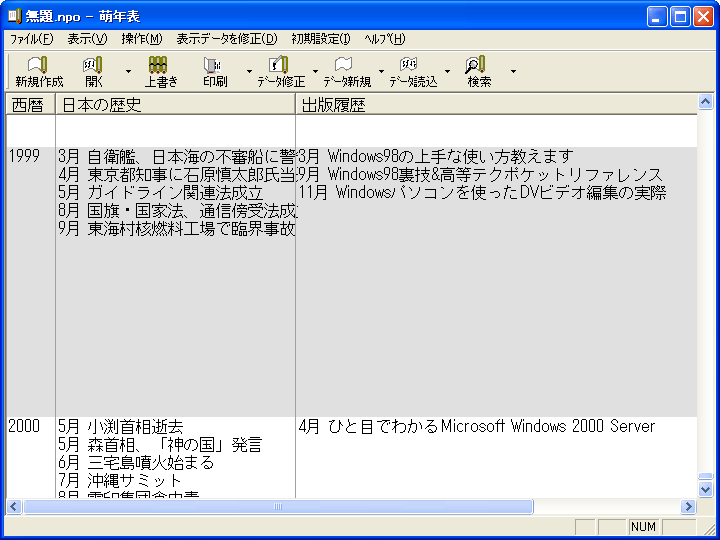Click the NUM status bar indicator

coord(643,527)
